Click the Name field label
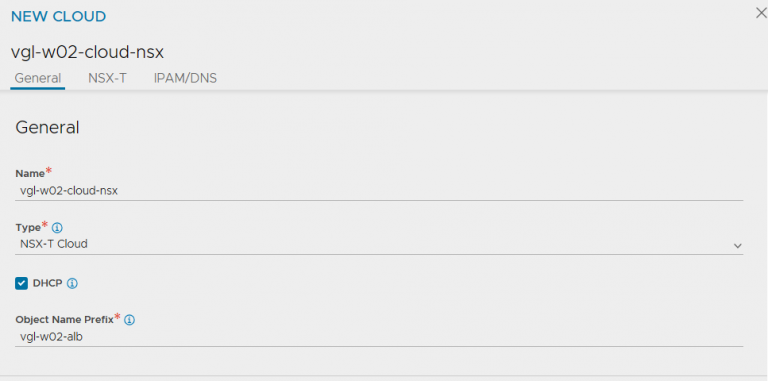The image size is (768, 381). [30, 173]
